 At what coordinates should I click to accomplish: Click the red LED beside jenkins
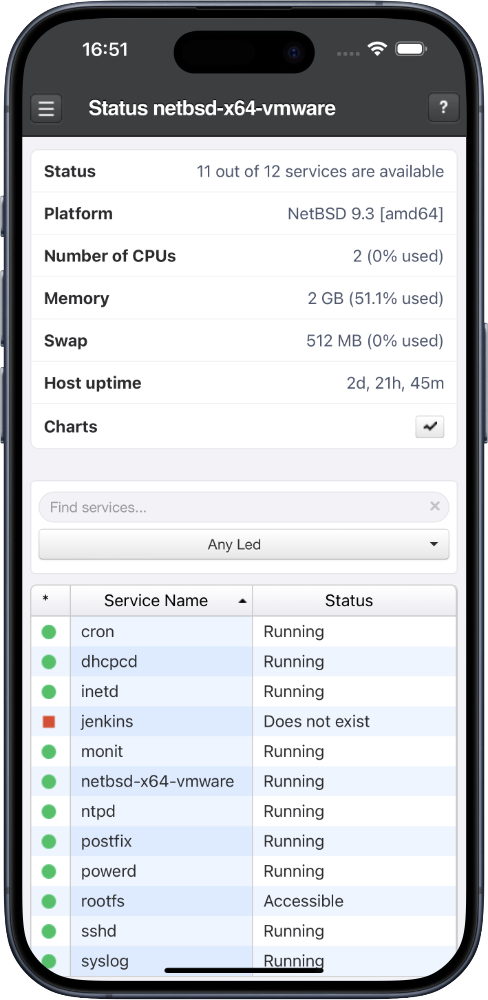pos(49,722)
